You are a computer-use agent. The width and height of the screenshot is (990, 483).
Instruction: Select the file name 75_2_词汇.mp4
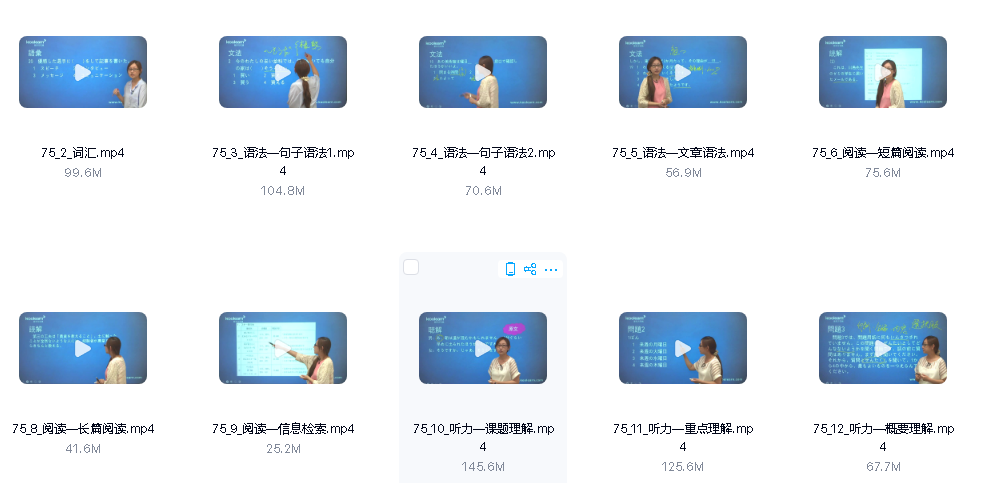(x=83, y=153)
